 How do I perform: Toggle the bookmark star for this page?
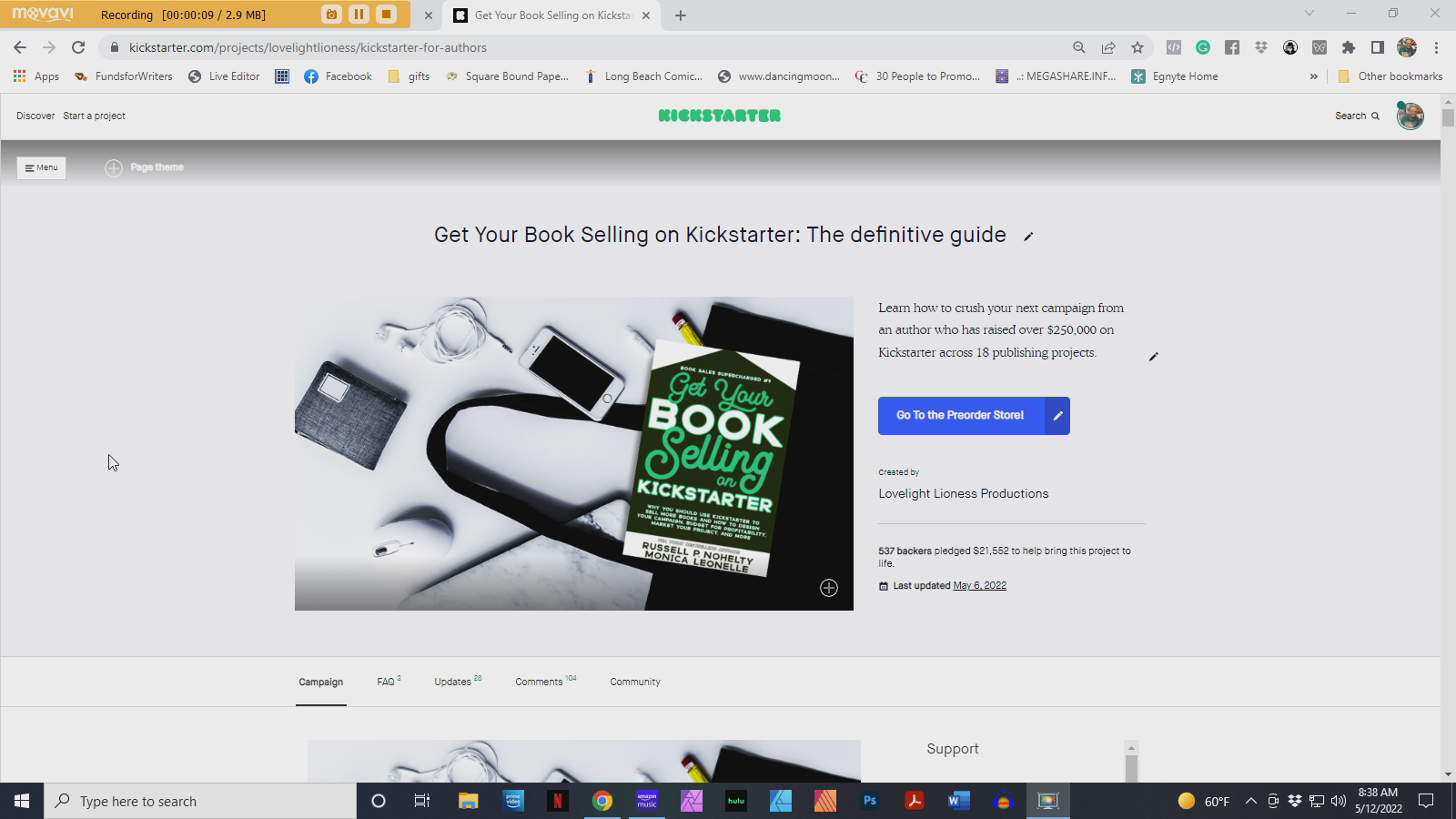tap(1138, 46)
